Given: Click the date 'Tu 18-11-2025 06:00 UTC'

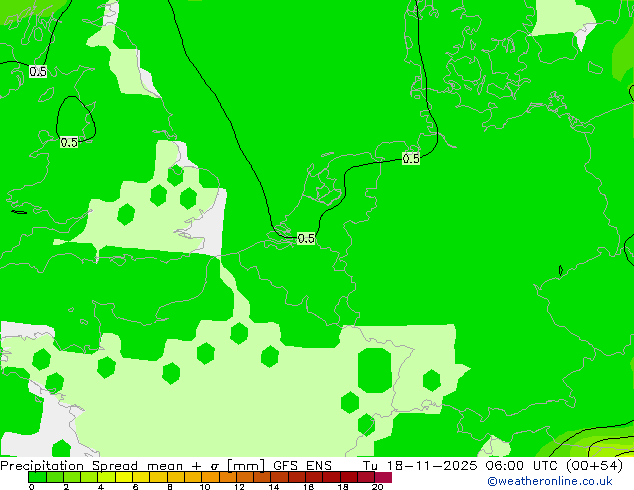Looking at the screenshot, I should [x=458, y=466].
